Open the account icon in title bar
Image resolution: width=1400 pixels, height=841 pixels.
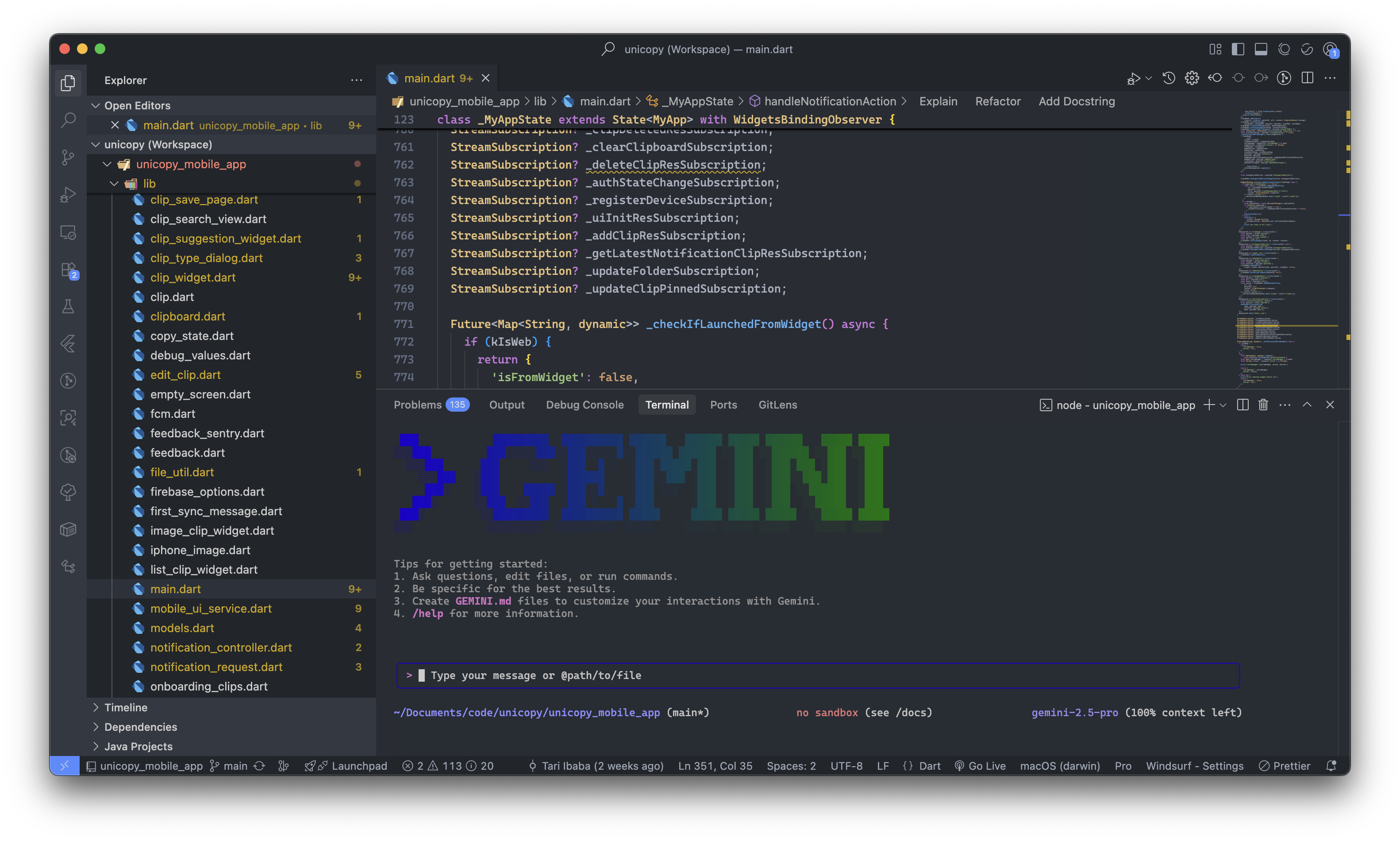(x=1330, y=49)
